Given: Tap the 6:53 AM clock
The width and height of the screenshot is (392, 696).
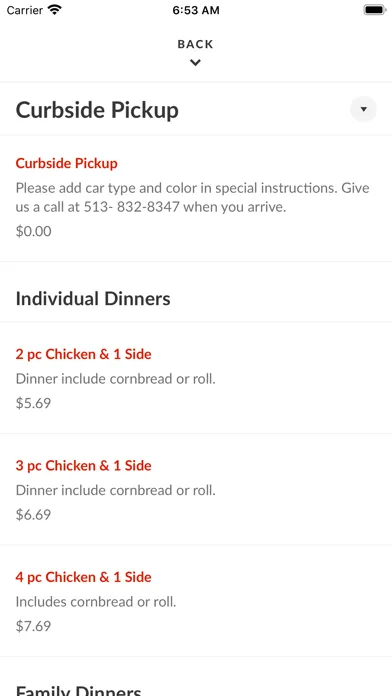Looking at the screenshot, I should point(196,10).
